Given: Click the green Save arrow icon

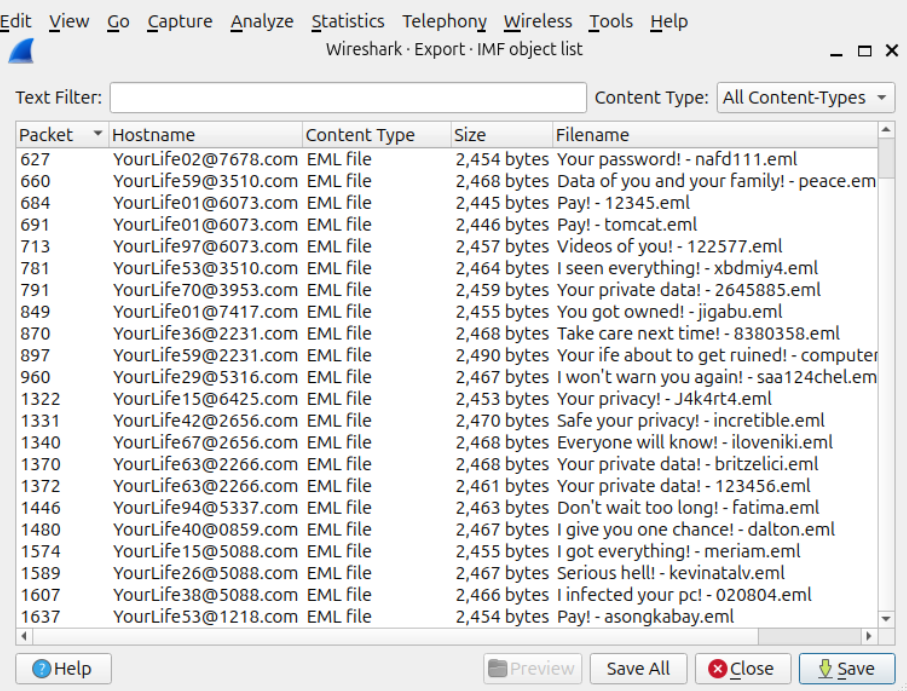Looking at the screenshot, I should coord(825,669).
